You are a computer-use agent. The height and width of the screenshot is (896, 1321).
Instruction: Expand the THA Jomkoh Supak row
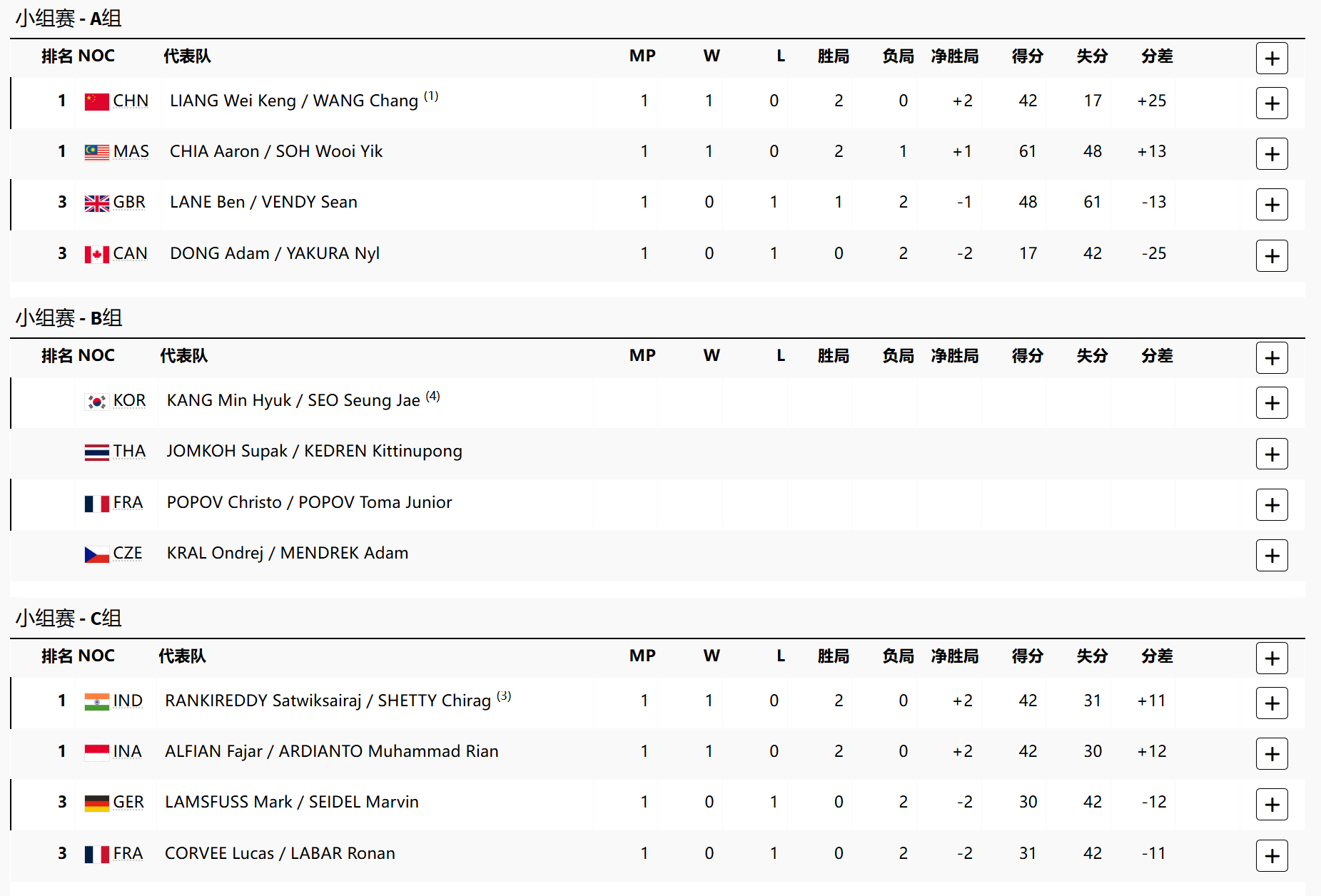[x=1272, y=454]
